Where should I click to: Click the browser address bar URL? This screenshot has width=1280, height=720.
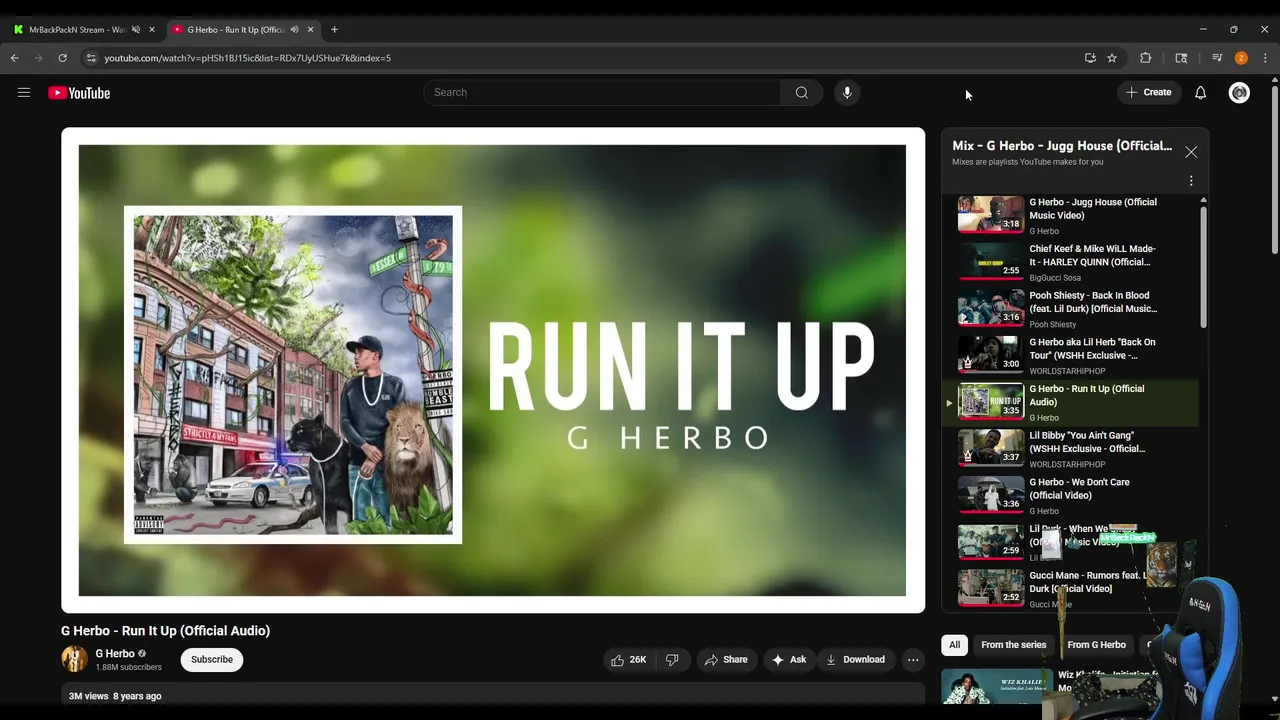pyautogui.click(x=247, y=58)
